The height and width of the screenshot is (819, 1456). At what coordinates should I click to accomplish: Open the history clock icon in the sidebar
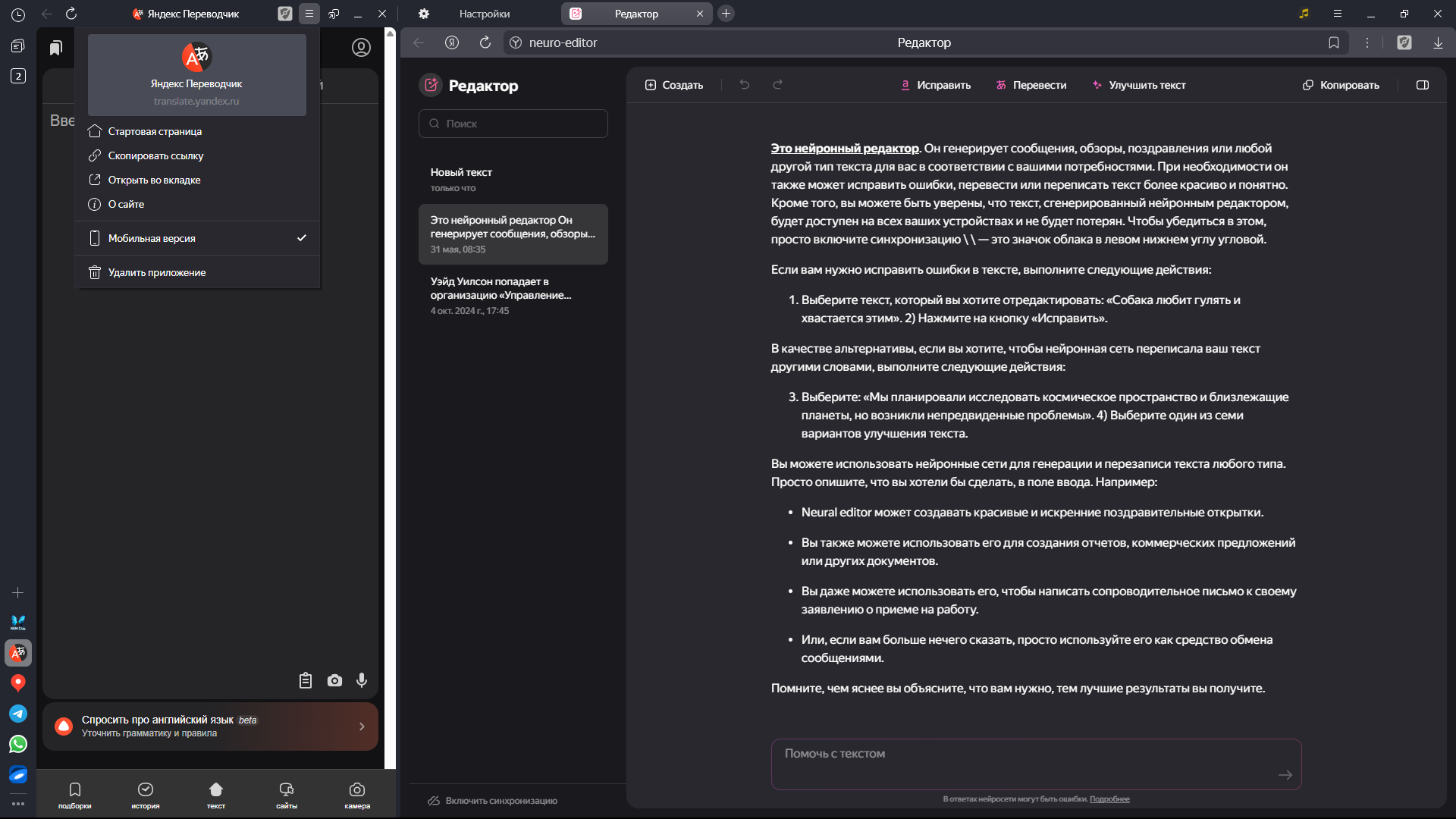coord(18,14)
